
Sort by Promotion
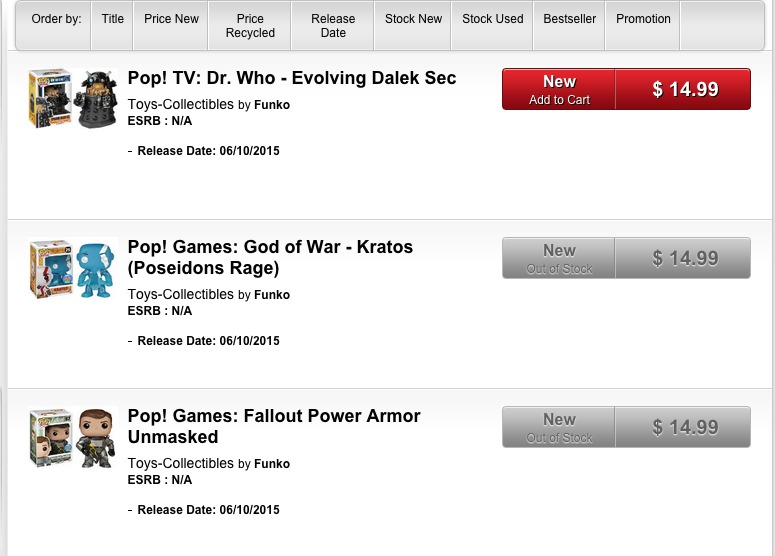point(643,19)
